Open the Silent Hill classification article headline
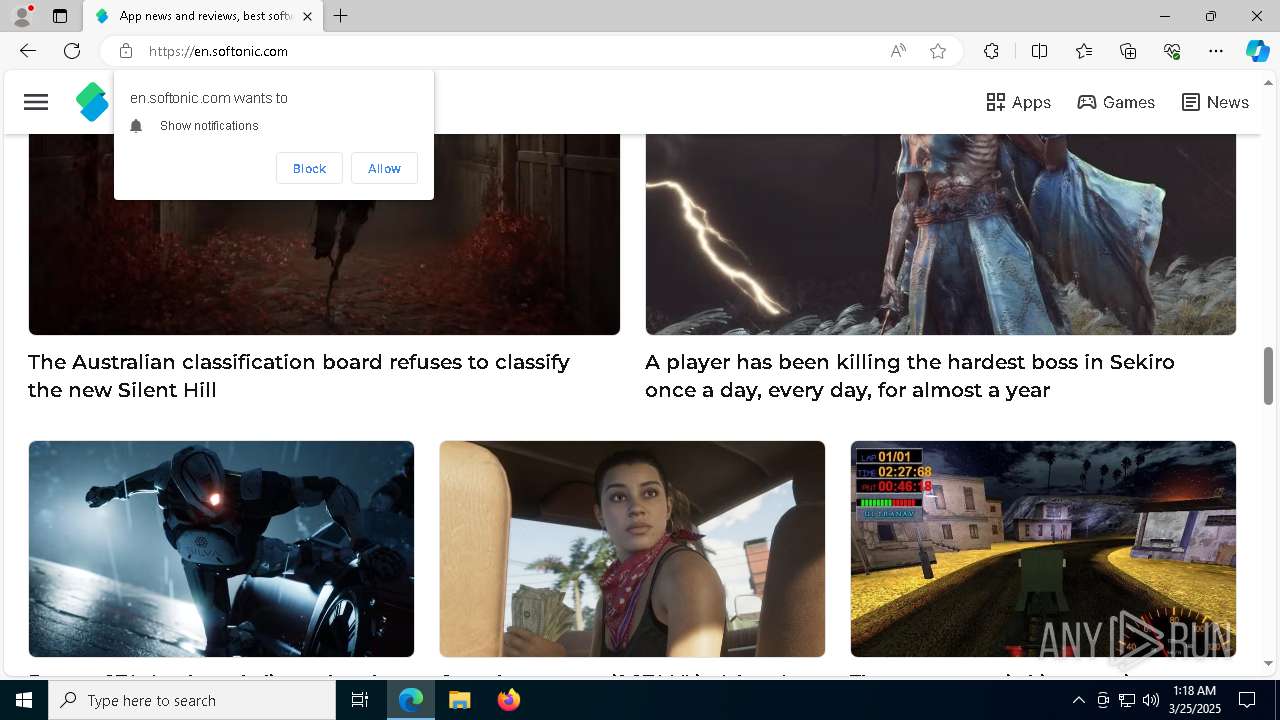The height and width of the screenshot is (720, 1280). pos(299,376)
